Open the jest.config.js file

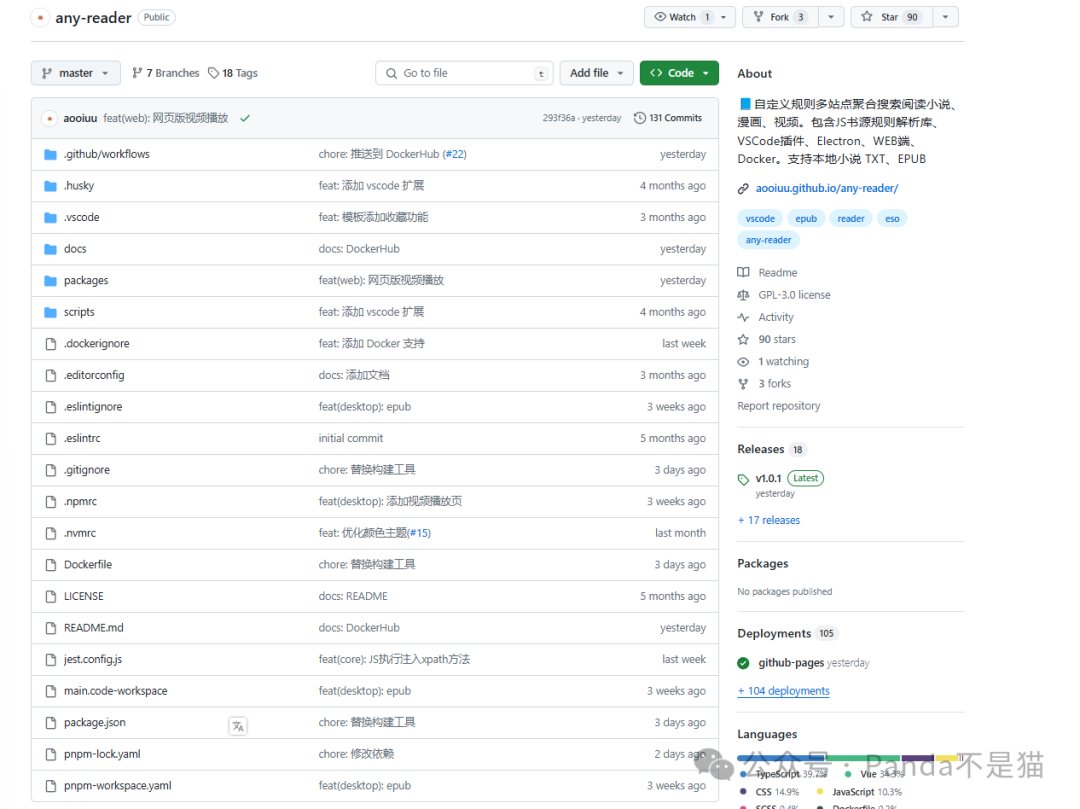coord(93,660)
